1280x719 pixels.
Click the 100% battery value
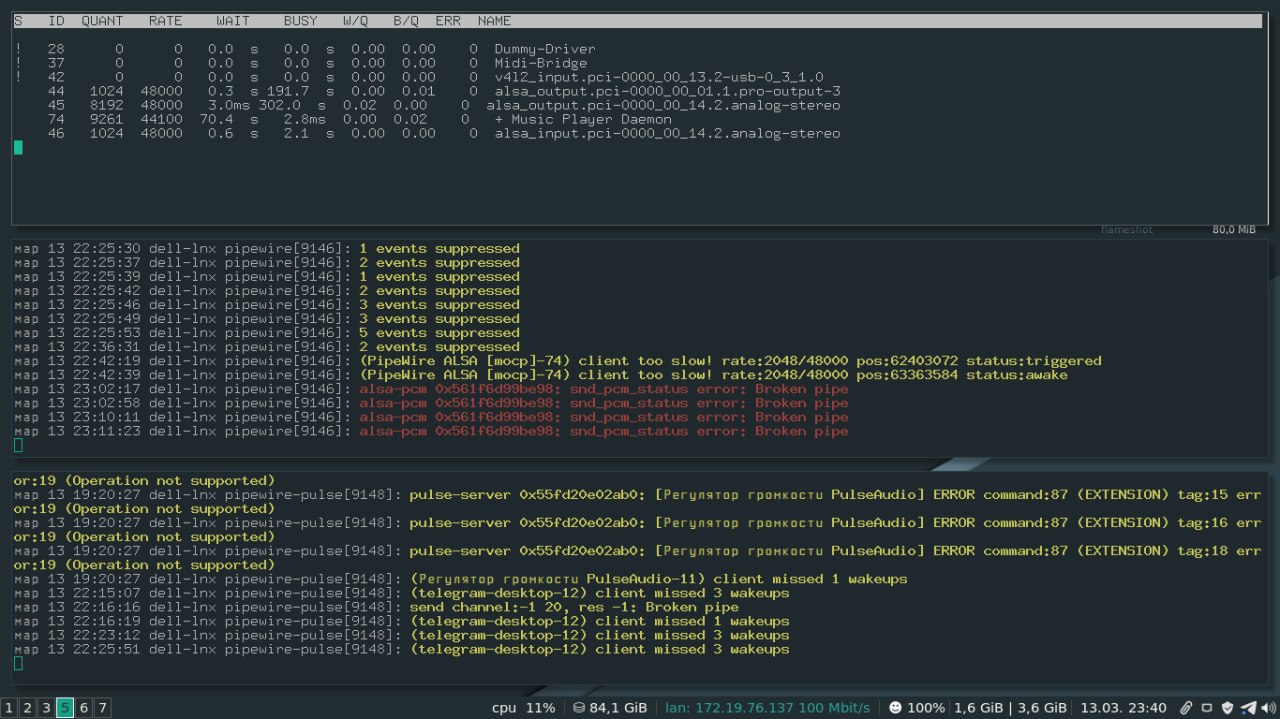click(x=926, y=708)
